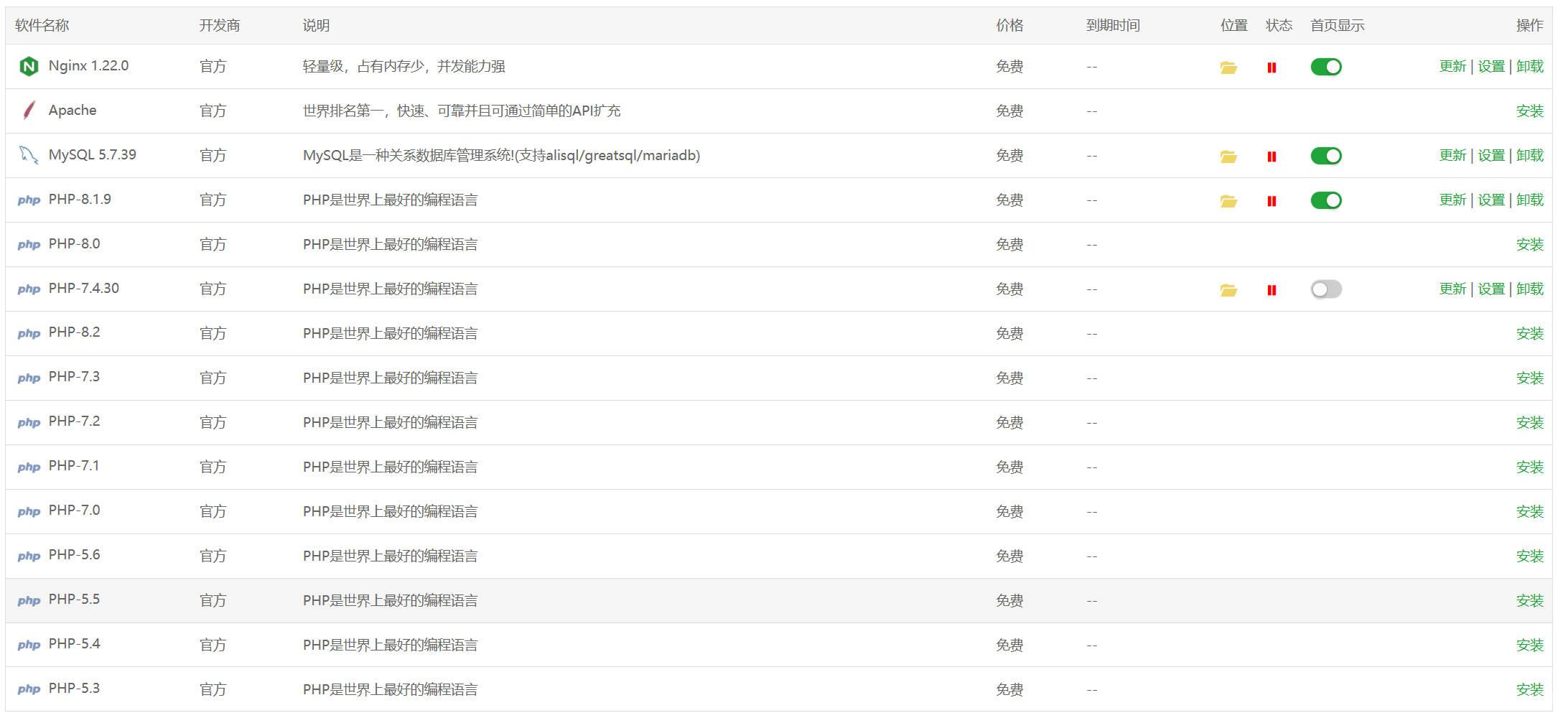Toggle PHP-8.1.9 homepage display off
This screenshot has height=718, width=1568.
(1326, 200)
